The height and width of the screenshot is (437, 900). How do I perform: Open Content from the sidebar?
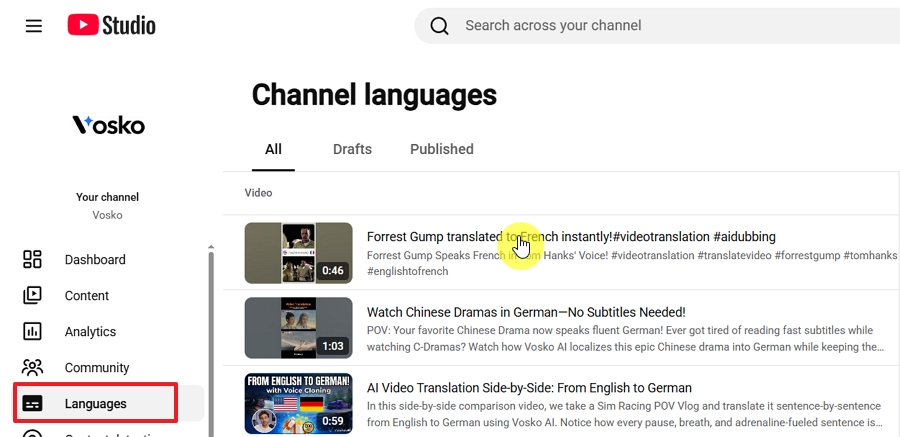pos(109,296)
